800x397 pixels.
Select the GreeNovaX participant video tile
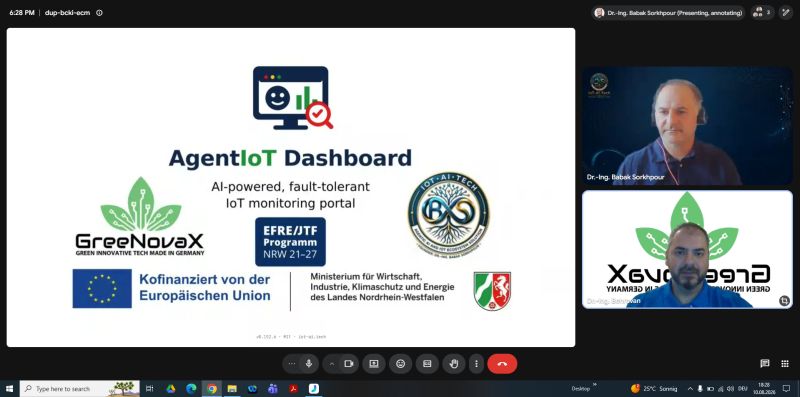pyautogui.click(x=687, y=250)
